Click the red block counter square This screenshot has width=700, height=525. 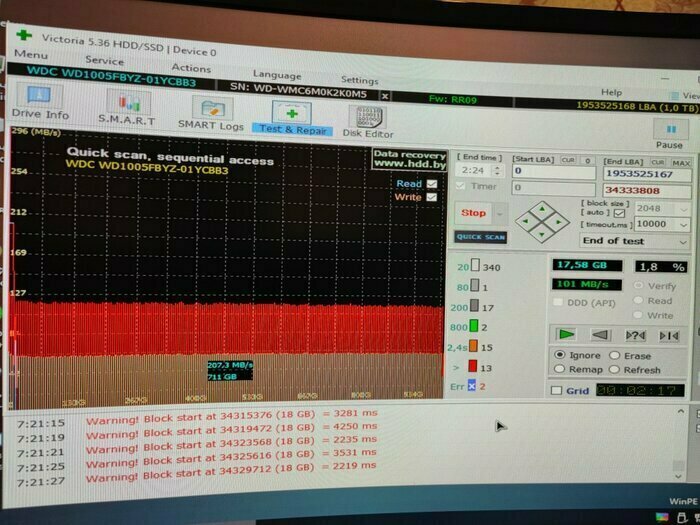point(472,366)
